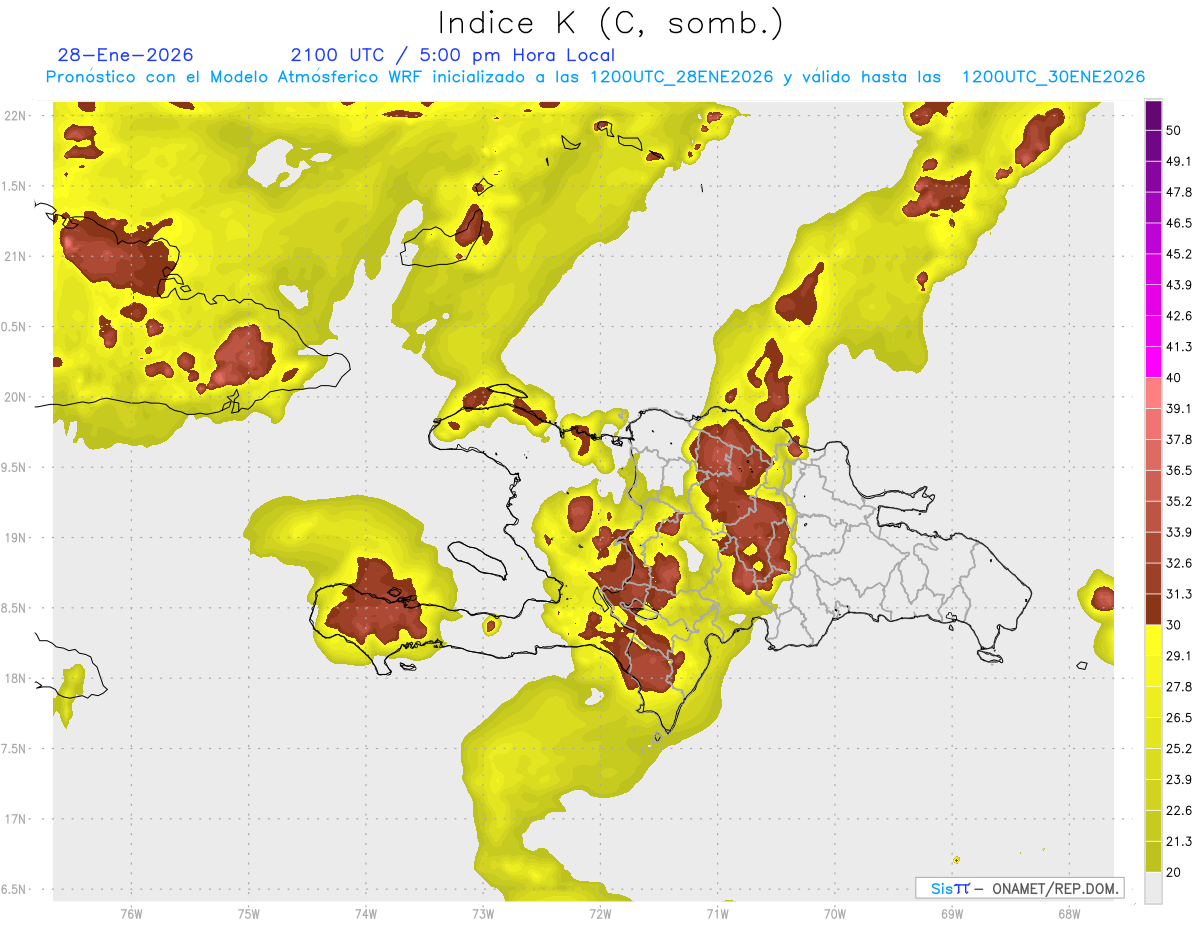Select the "43.9" color scale value
1200x927 pixels.
point(1179,285)
